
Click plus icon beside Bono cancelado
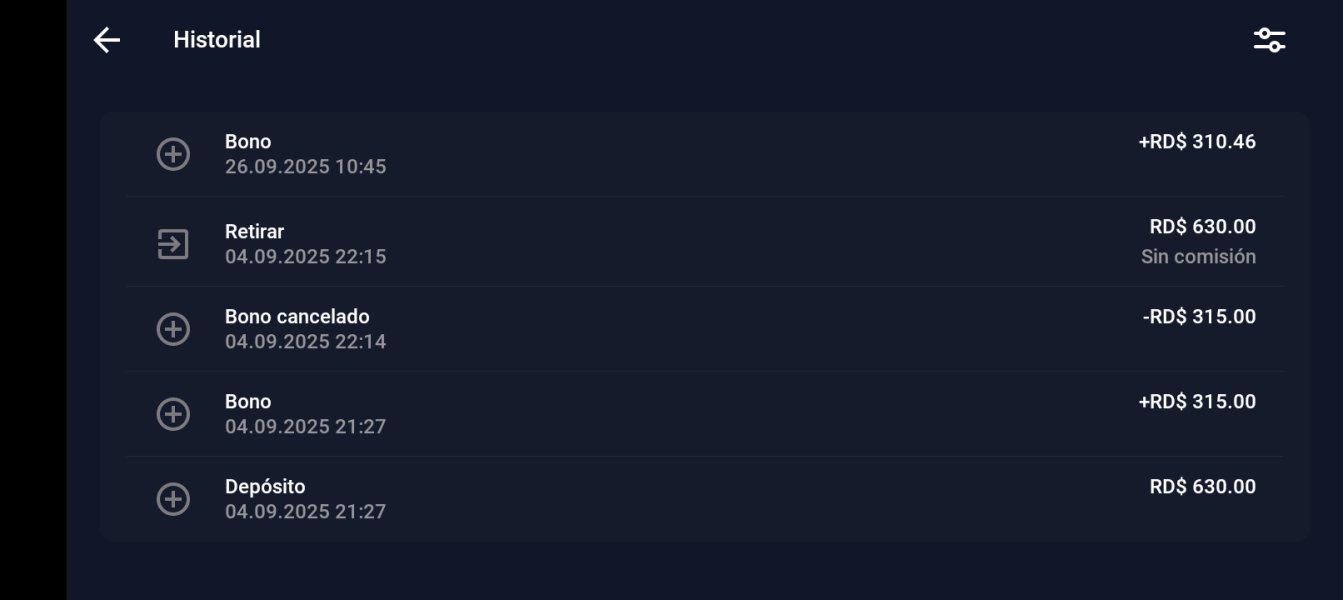click(173, 329)
